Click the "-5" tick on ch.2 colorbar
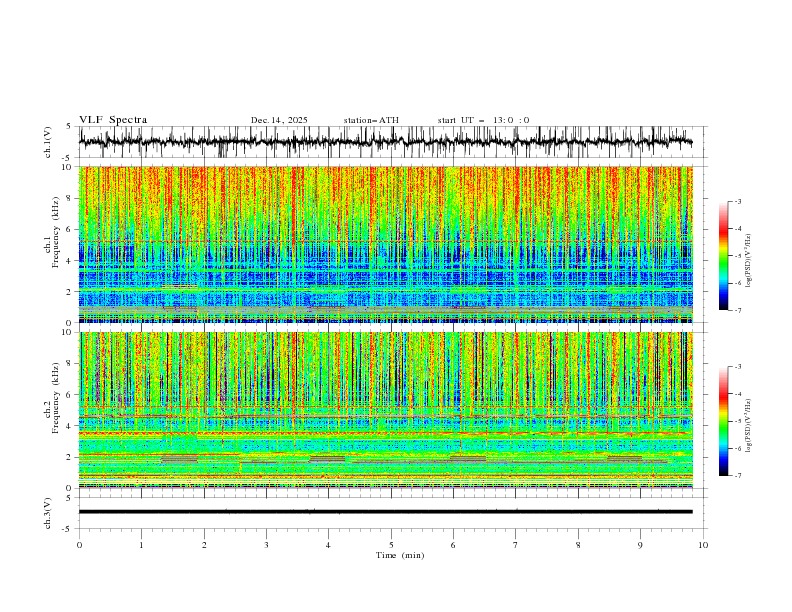Viewport: 792px width, 612px height. 738,421
